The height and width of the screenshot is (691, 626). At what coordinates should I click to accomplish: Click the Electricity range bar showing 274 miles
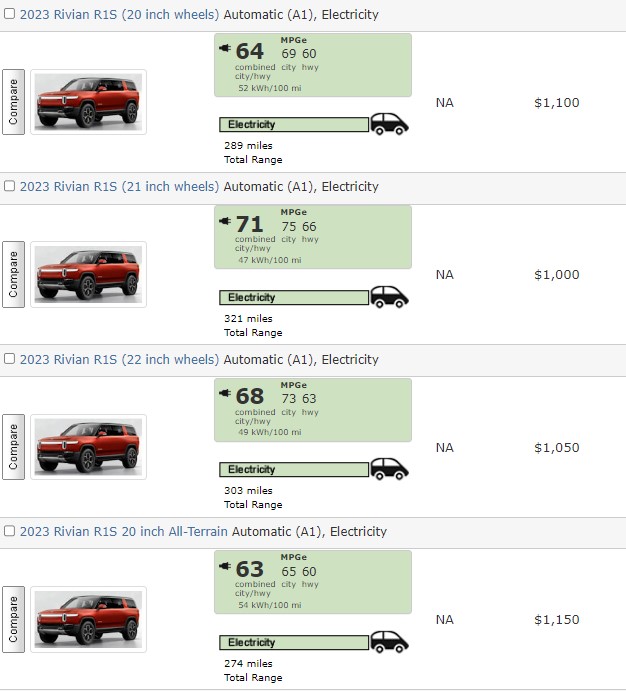click(x=293, y=642)
